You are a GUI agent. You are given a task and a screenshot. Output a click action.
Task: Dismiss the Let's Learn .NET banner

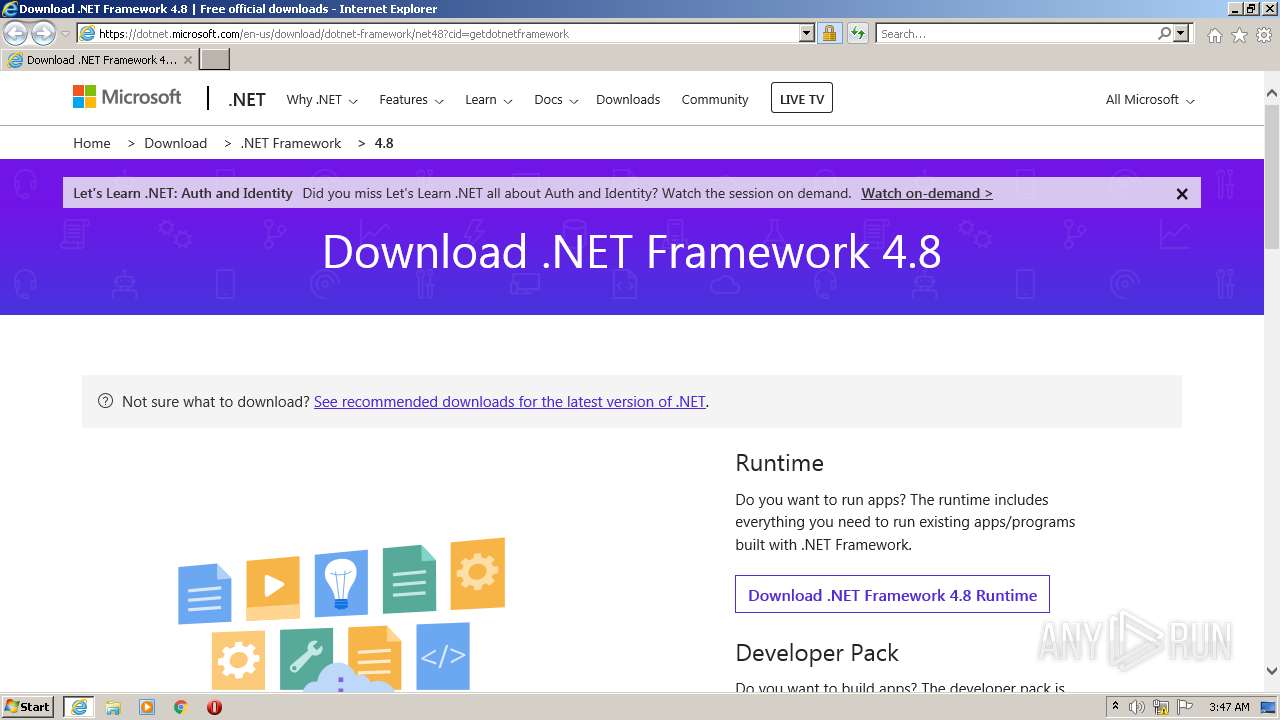[x=1182, y=194]
